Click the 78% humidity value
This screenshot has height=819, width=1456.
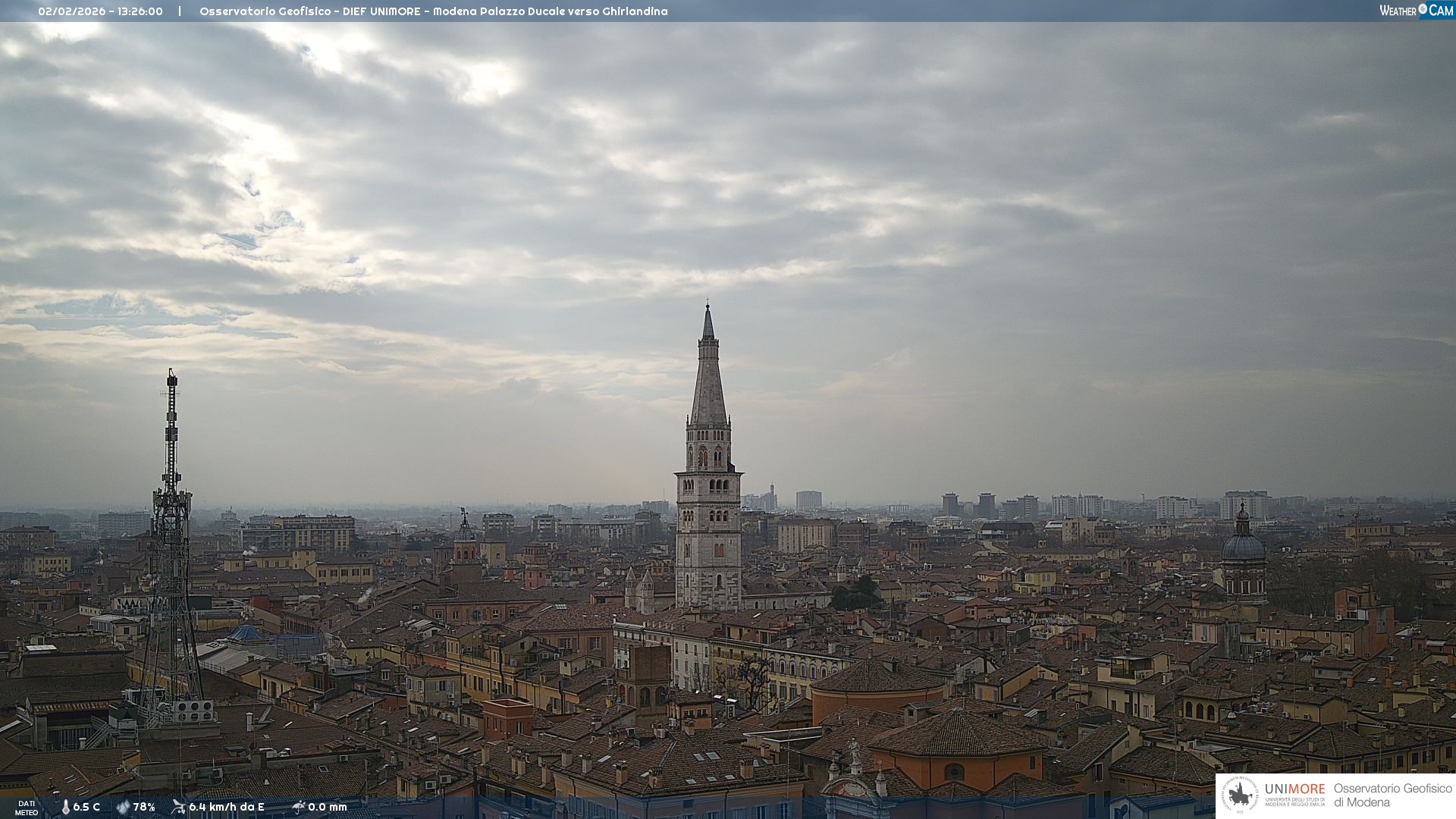[144, 807]
